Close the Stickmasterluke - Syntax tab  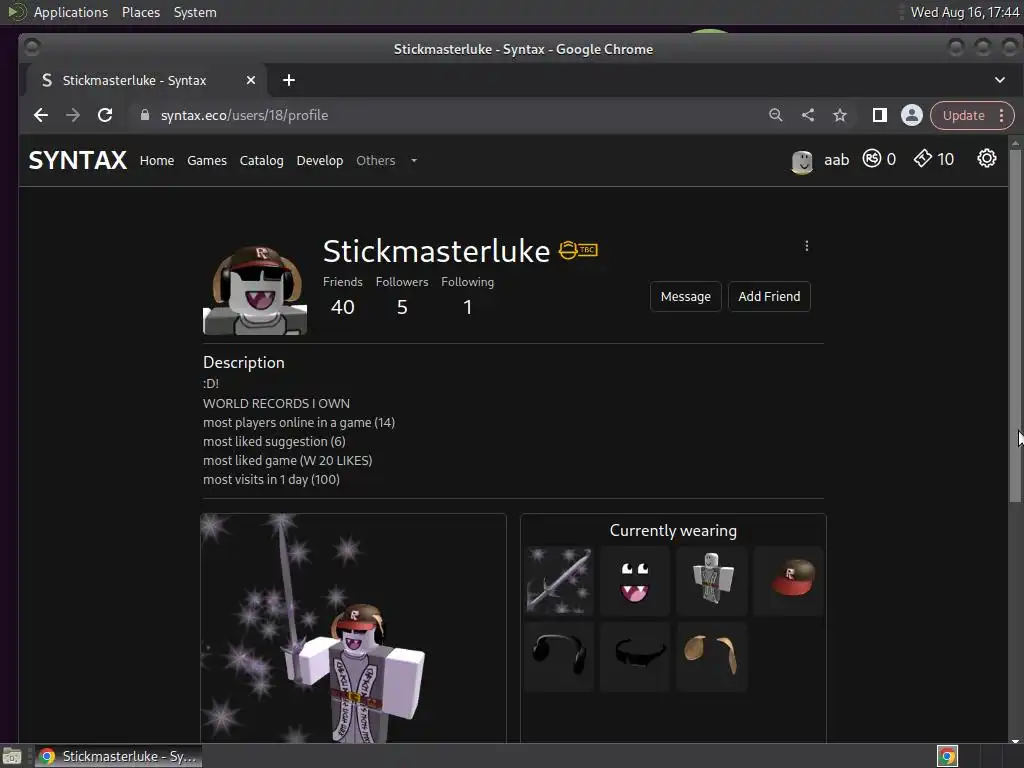tap(251, 80)
